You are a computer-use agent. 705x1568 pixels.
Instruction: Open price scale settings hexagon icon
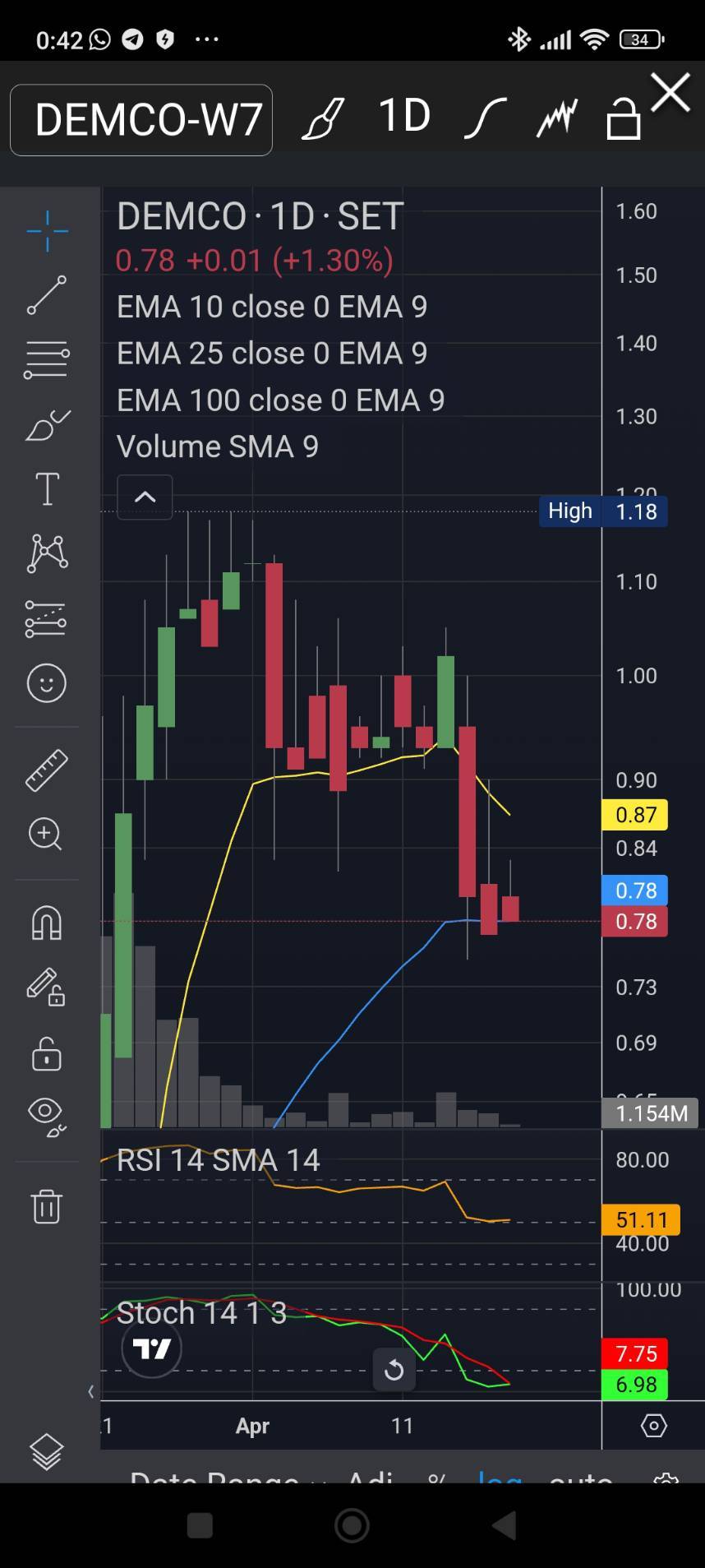pos(654,1425)
